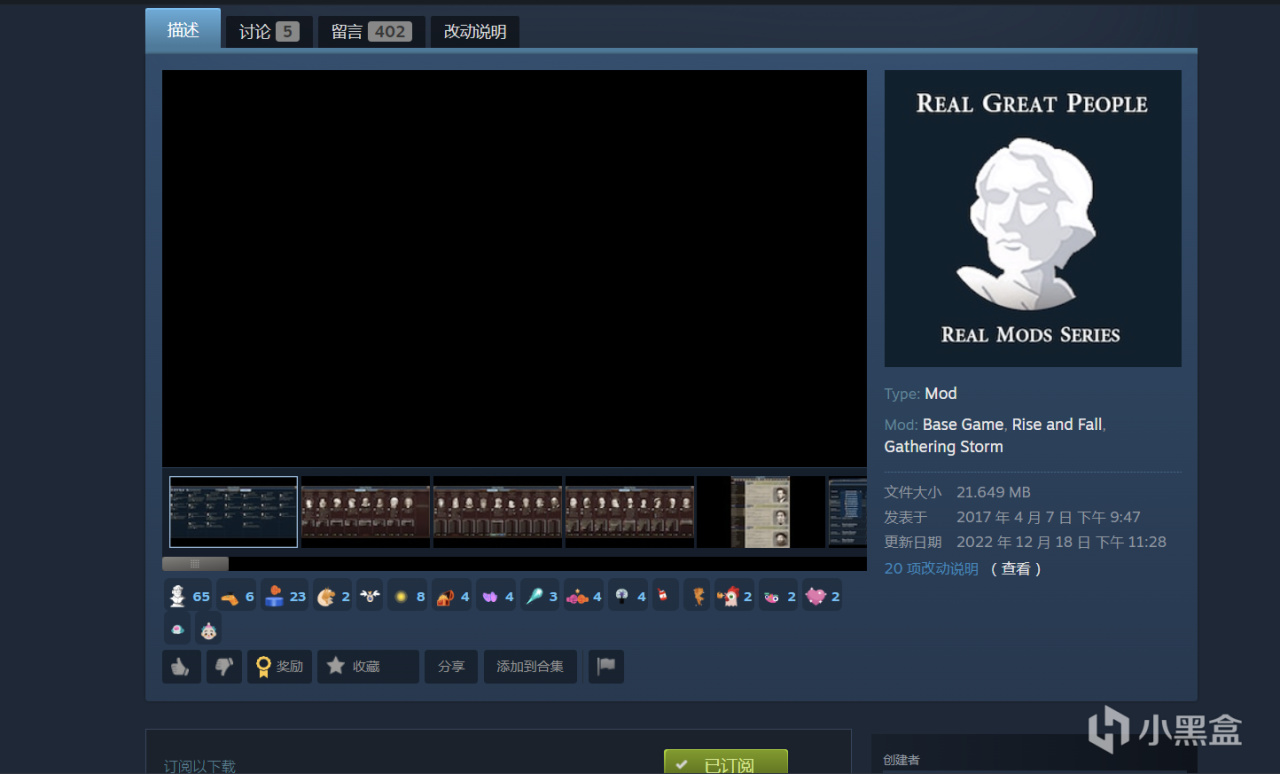Click the red bottle award icon
Screen dimensions: 1280x774
pyautogui.click(x=665, y=597)
